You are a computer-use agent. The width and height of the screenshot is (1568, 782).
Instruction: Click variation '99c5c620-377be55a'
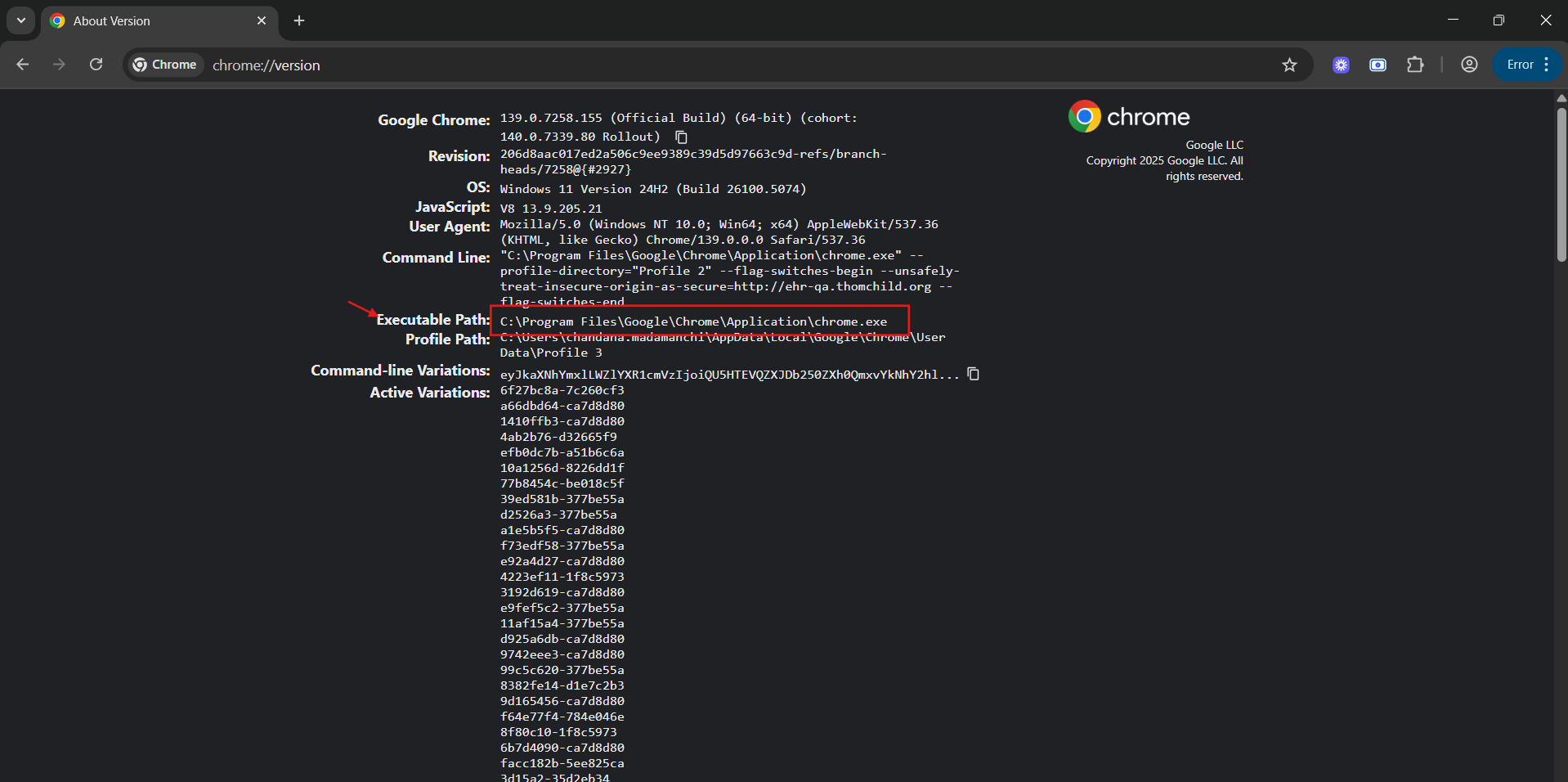click(562, 670)
